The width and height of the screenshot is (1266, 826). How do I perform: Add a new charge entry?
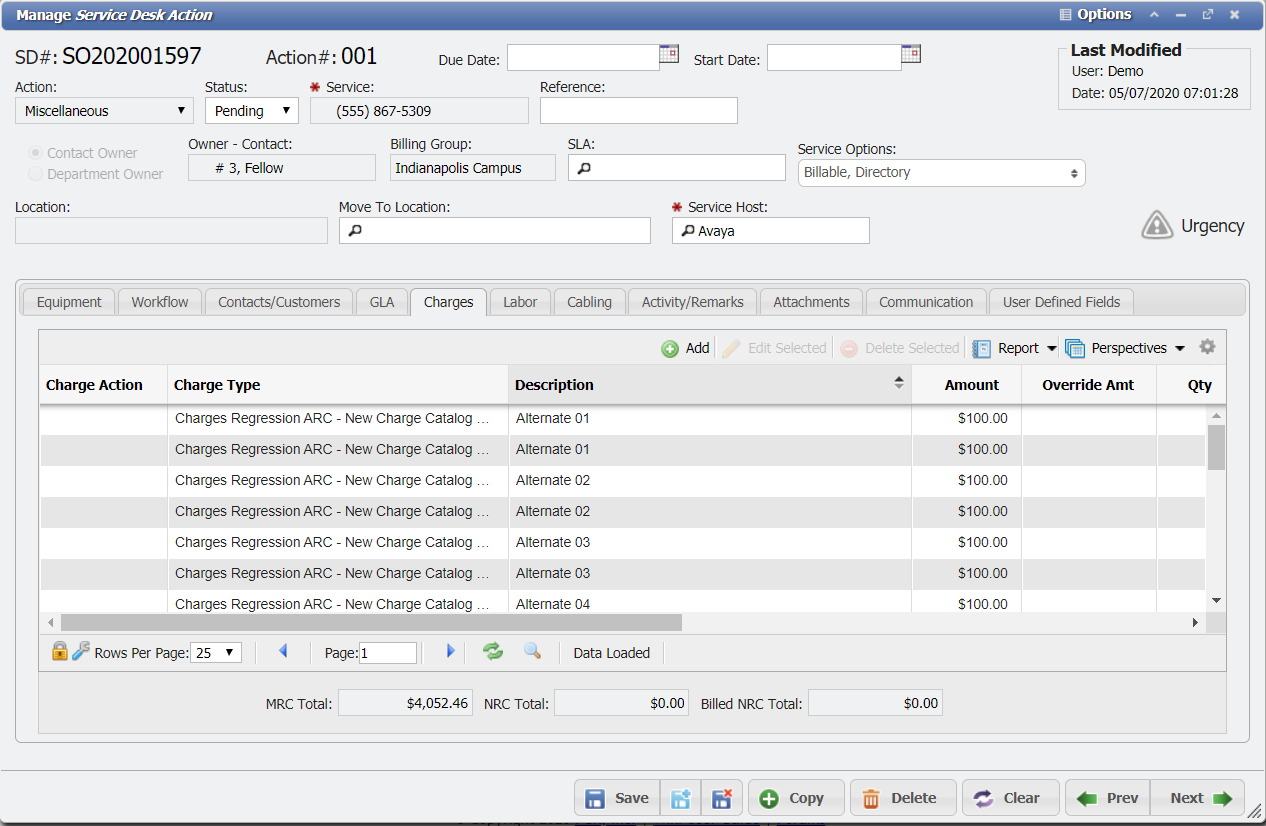pos(686,347)
